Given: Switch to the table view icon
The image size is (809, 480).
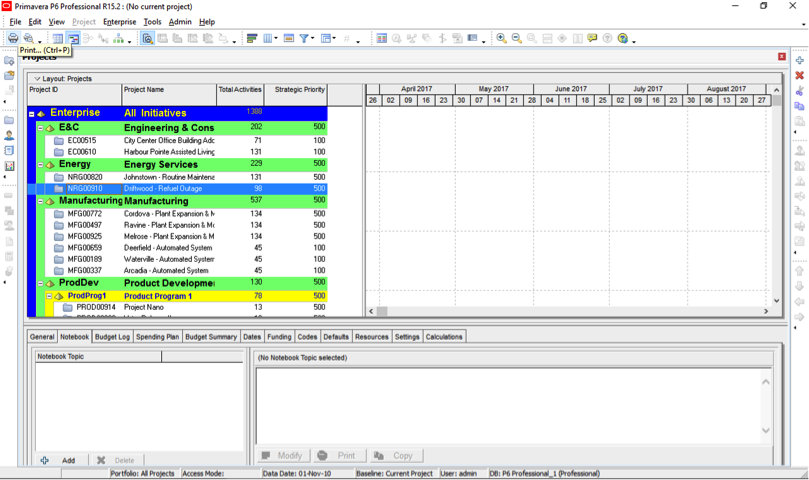Looking at the screenshot, I should point(58,39).
